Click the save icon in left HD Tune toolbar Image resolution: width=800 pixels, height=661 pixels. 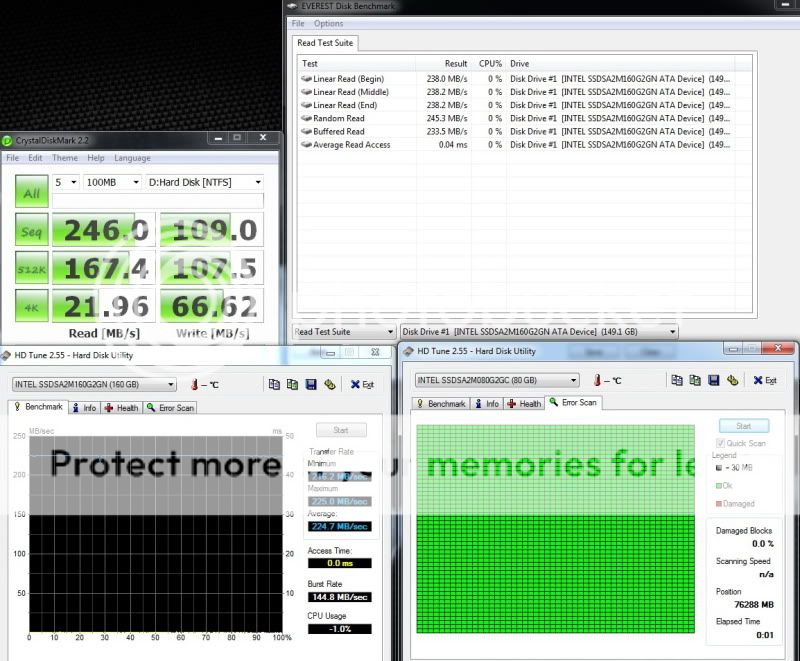[311, 384]
